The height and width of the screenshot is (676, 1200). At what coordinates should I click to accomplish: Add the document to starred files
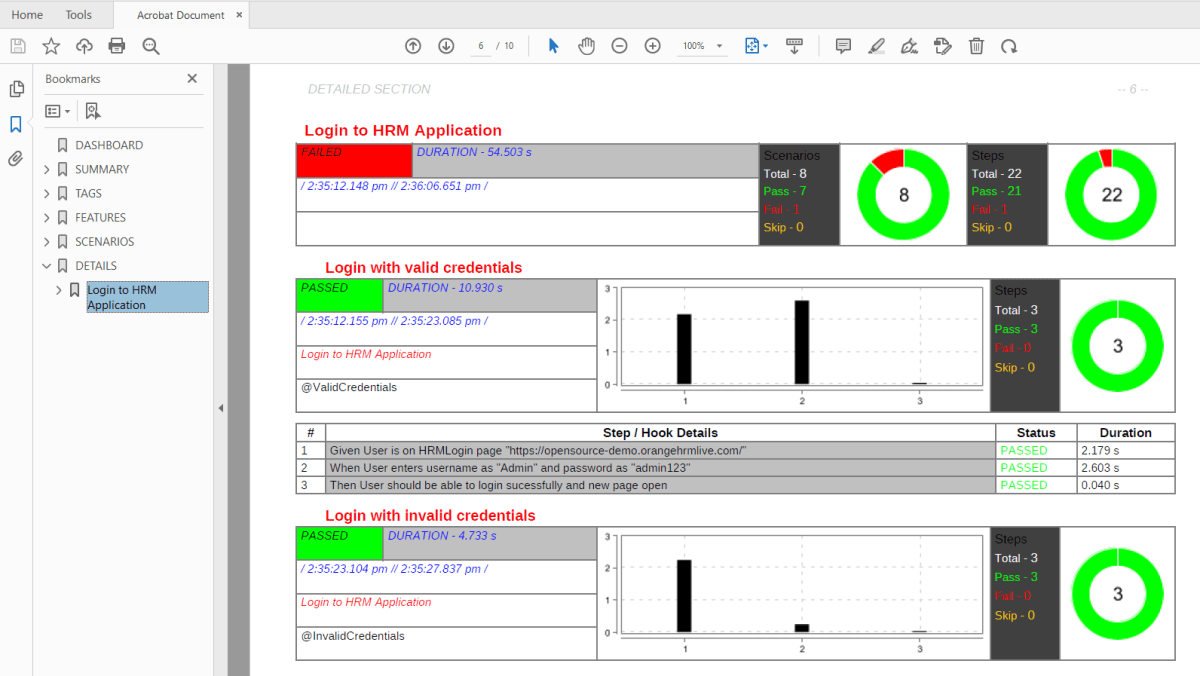(51, 46)
